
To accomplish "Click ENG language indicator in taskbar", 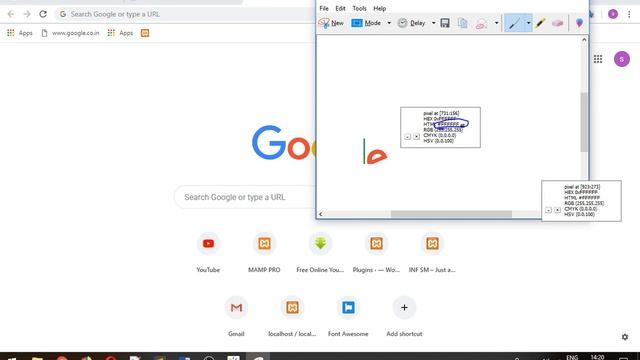I will pyautogui.click(x=572, y=357).
